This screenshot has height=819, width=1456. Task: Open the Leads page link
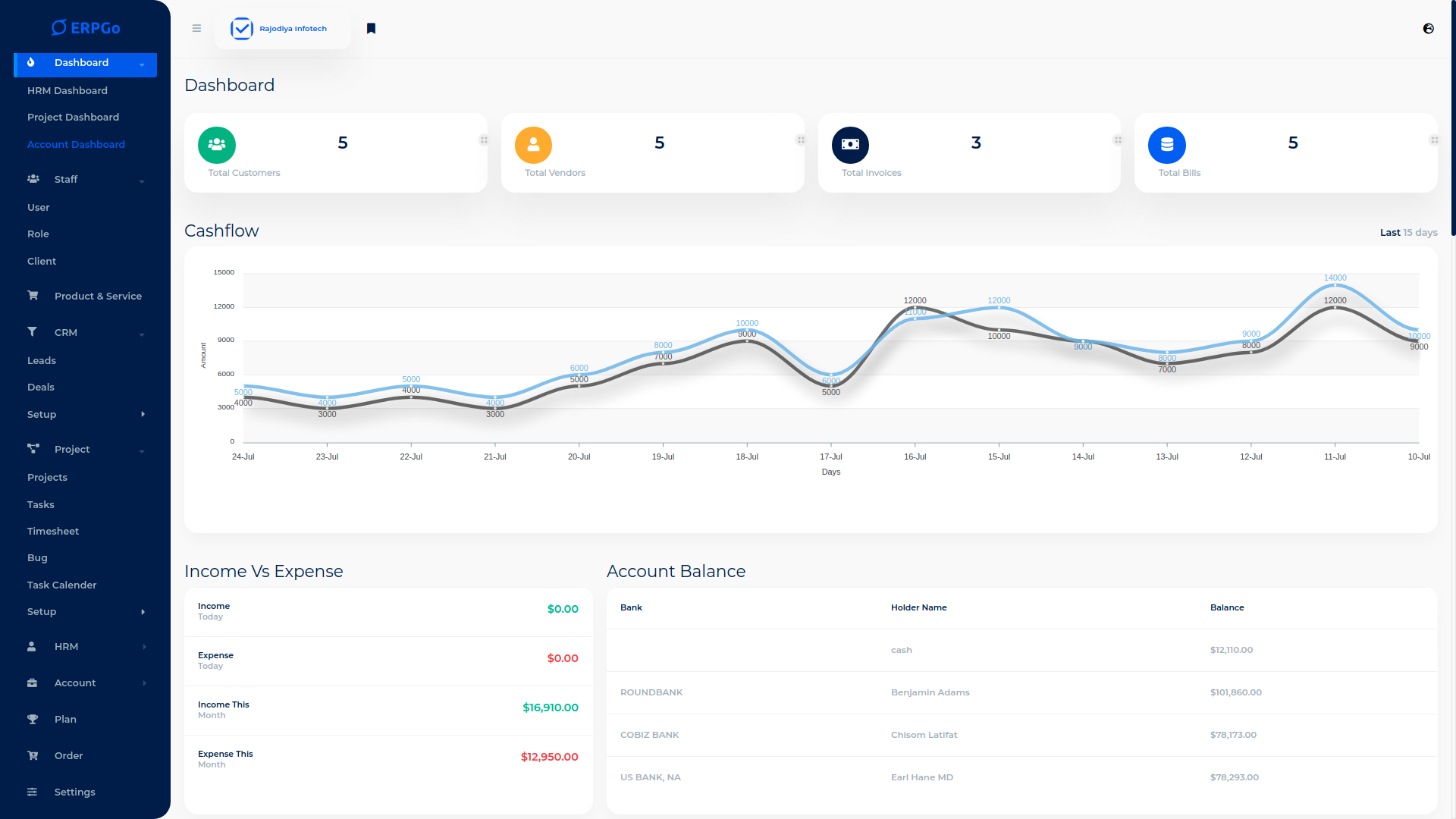click(x=42, y=360)
